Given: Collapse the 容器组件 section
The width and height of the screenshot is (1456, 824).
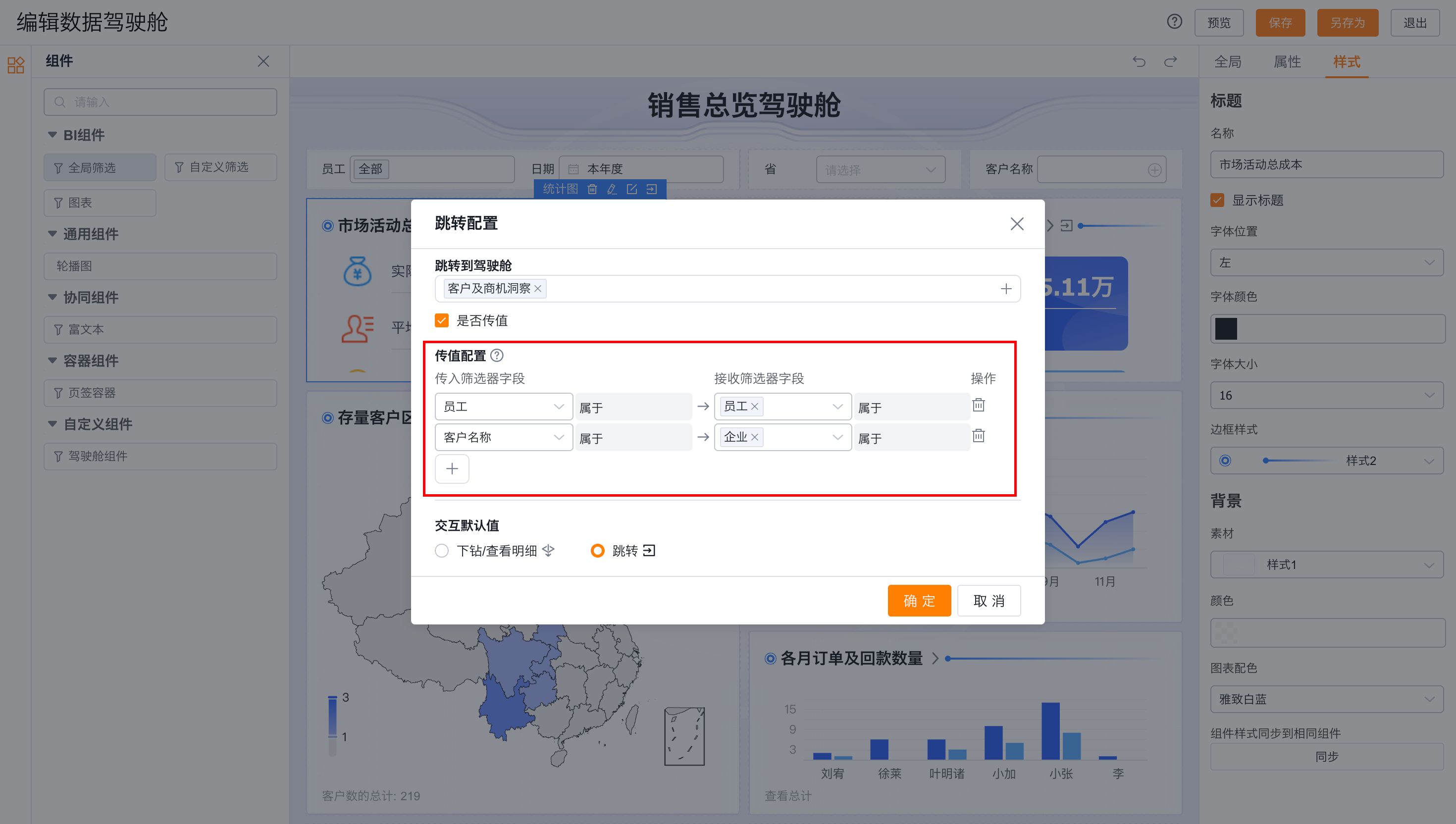Looking at the screenshot, I should click(52, 360).
